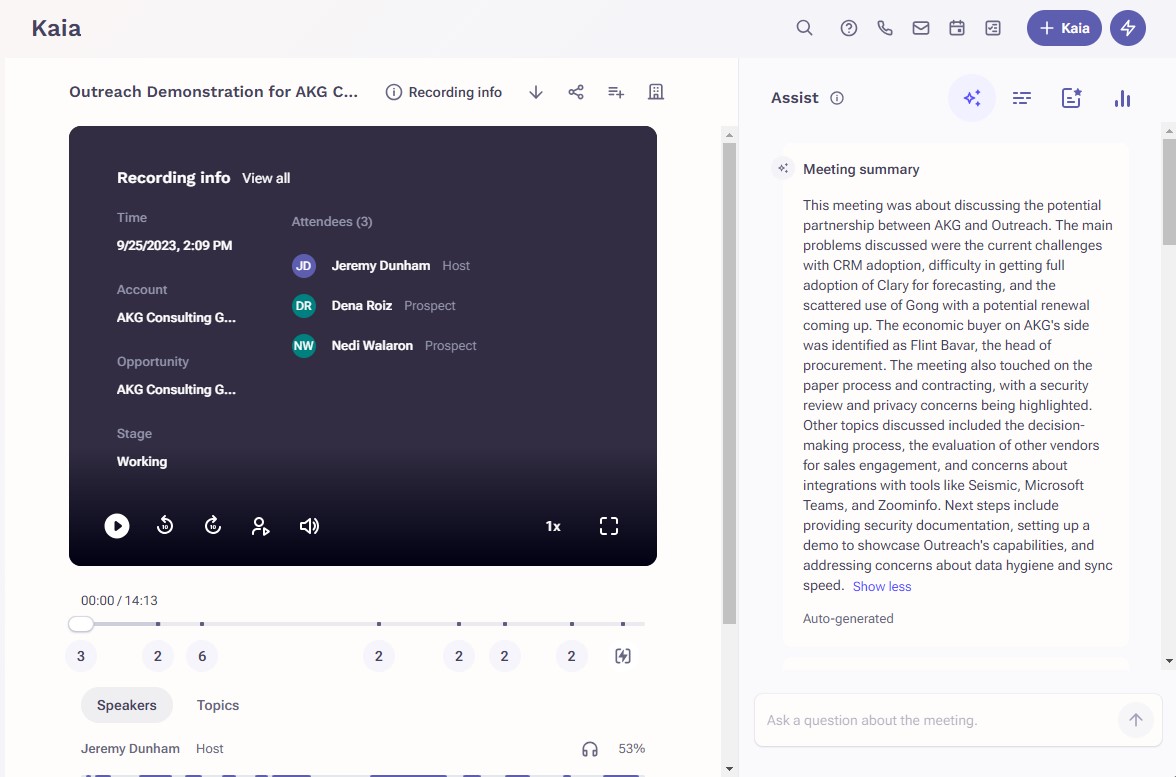Viewport: 1176px width, 777px height.
Task: Enter fullscreen mode in player
Action: (x=609, y=526)
